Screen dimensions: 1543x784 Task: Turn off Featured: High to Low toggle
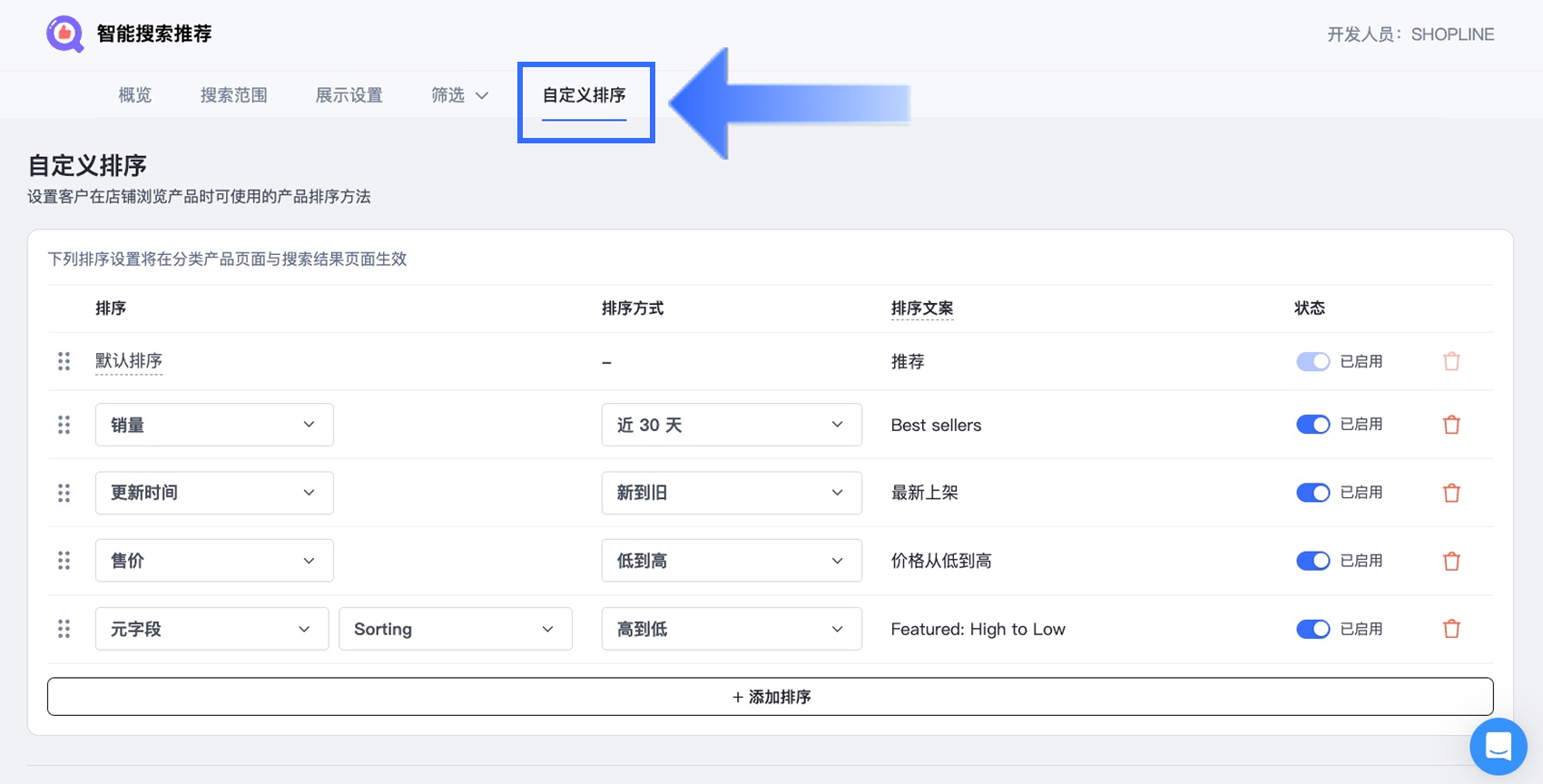click(1312, 629)
